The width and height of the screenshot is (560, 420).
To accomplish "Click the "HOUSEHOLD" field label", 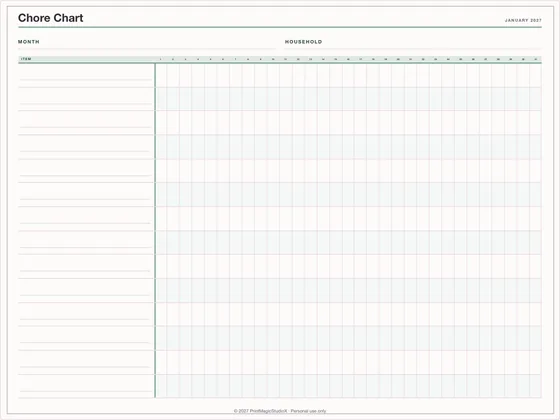I will 303,42.
